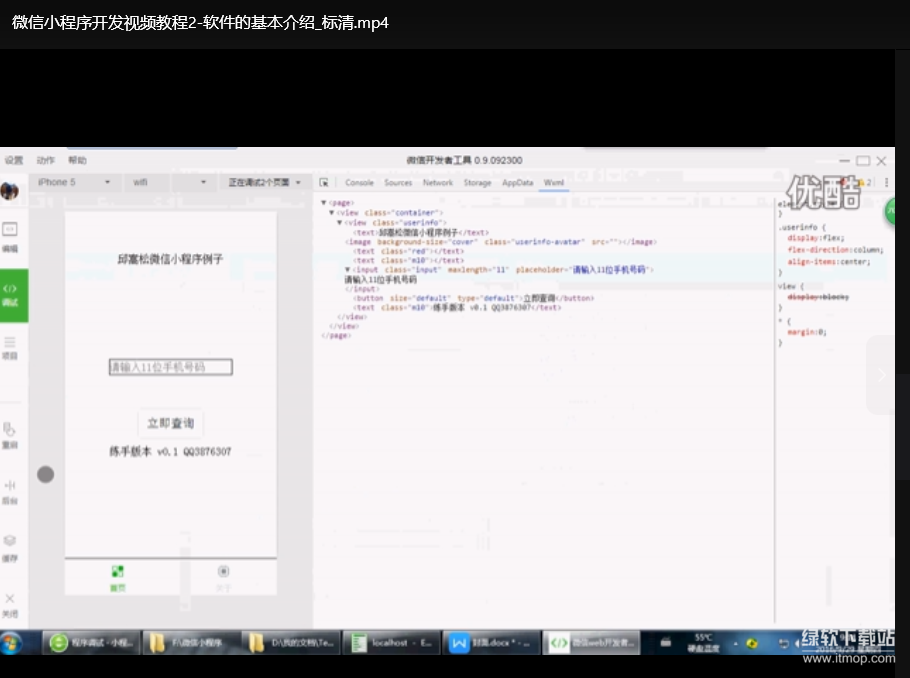Open D:\我的文档 folder from taskbar

(x=291, y=643)
